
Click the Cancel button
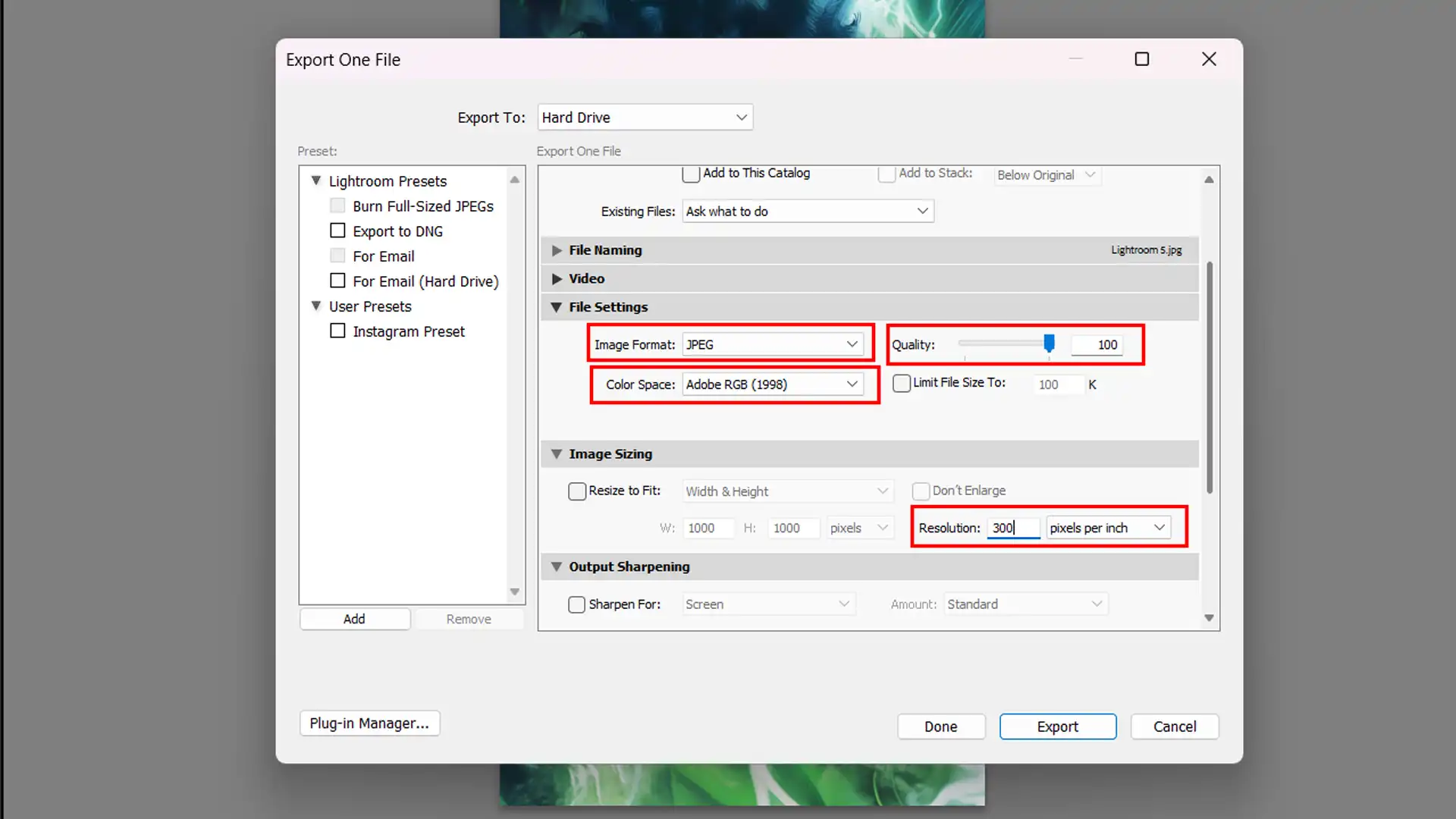(1175, 726)
